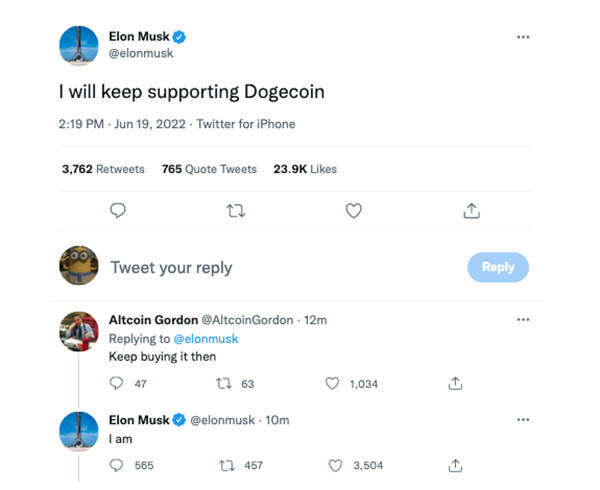Open more options for main tweet
Viewport: 600px width, 490px height.
523,37
